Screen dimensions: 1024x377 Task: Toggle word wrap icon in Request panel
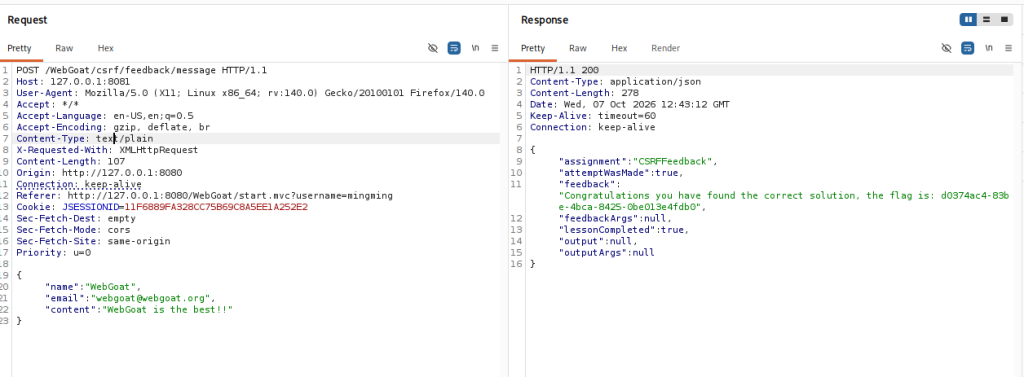(454, 48)
